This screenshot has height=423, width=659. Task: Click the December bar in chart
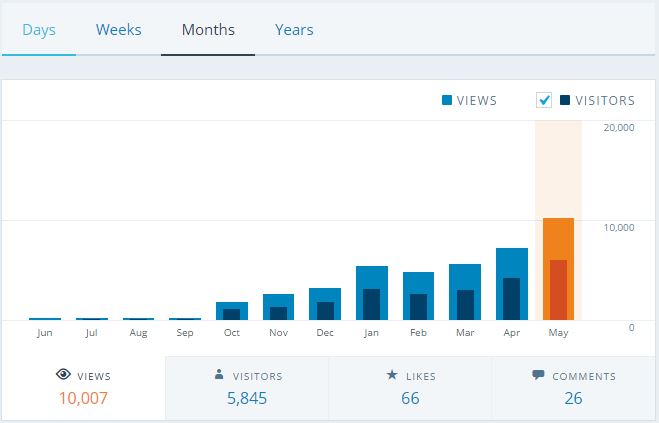[x=325, y=303]
